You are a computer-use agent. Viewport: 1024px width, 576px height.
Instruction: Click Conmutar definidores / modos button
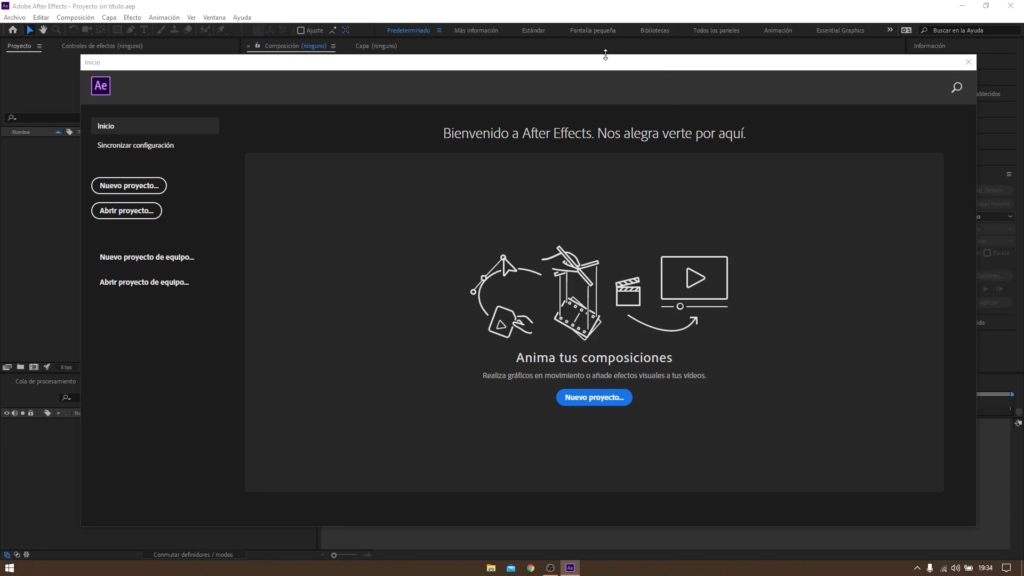(193, 554)
